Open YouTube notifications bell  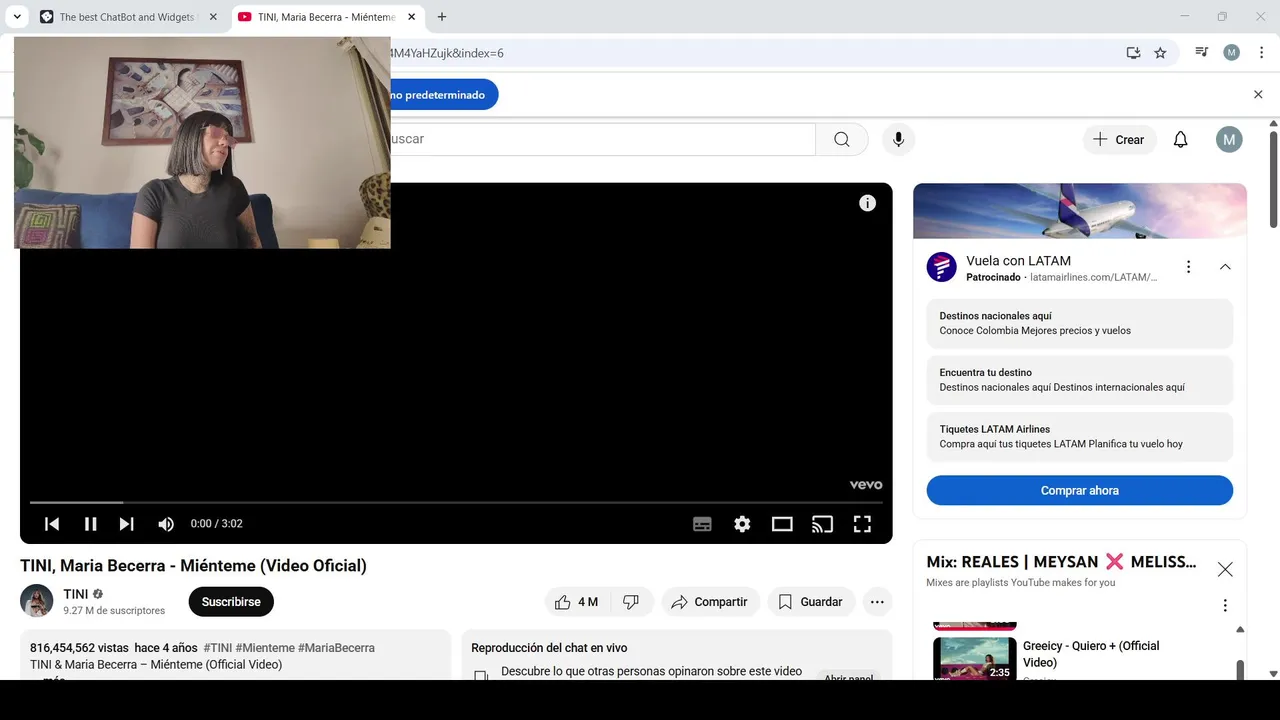(1180, 139)
